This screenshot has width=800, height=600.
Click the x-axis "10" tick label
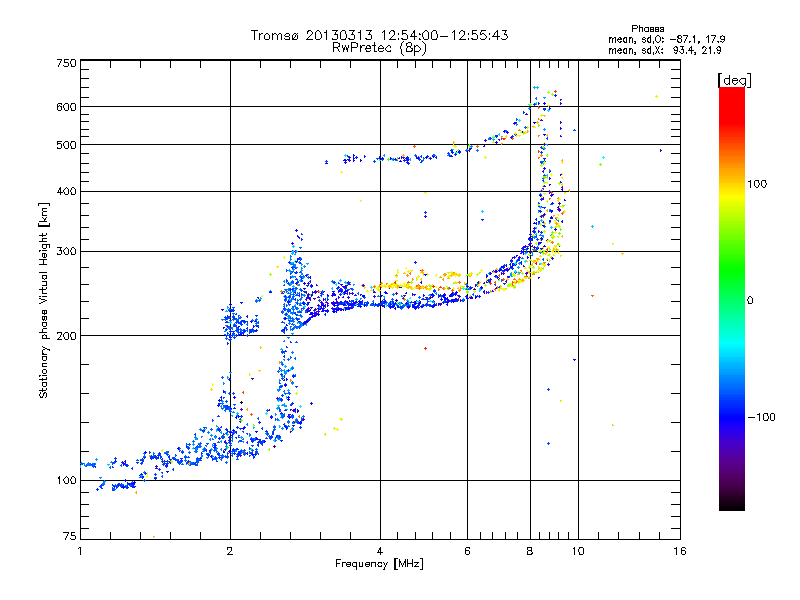pos(578,551)
